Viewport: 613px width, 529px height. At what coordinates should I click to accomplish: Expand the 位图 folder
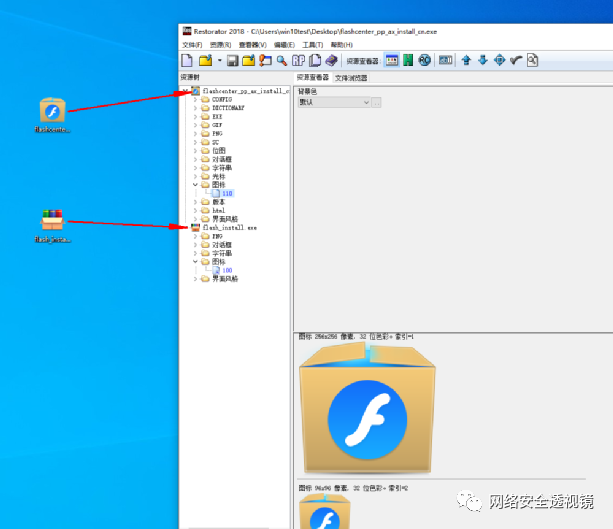pos(195,151)
